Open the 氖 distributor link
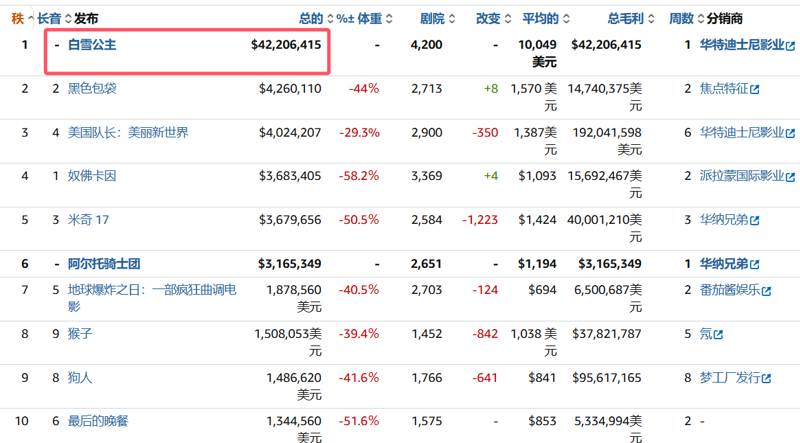The height and width of the screenshot is (443, 800). (x=706, y=334)
